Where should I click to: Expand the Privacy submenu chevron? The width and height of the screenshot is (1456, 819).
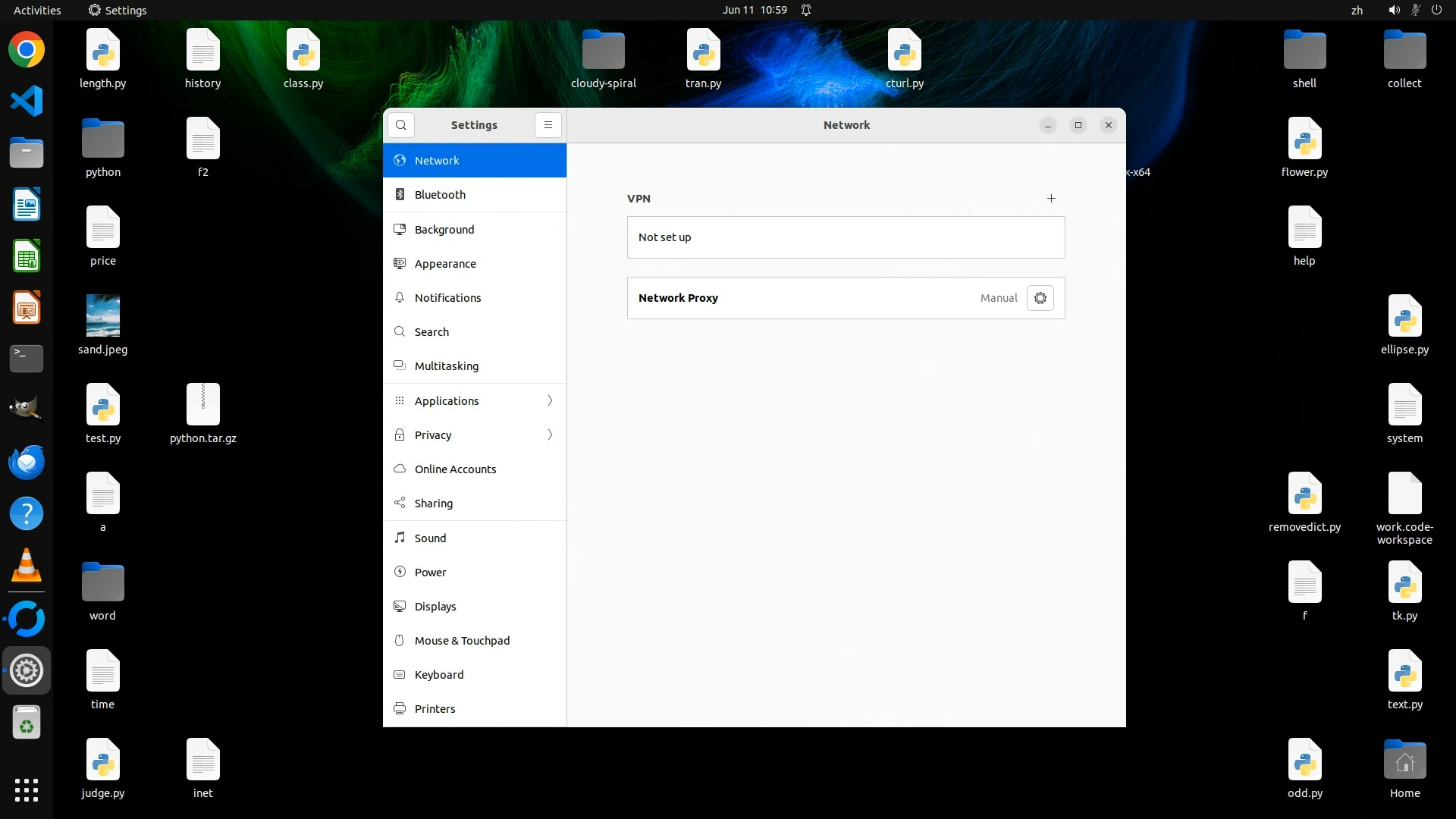tap(550, 435)
